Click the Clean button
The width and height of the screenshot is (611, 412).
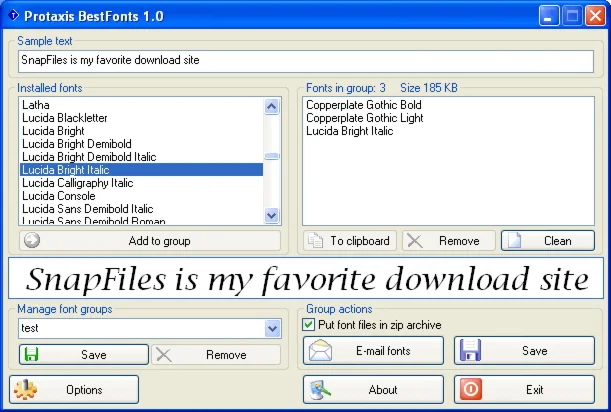(548, 240)
